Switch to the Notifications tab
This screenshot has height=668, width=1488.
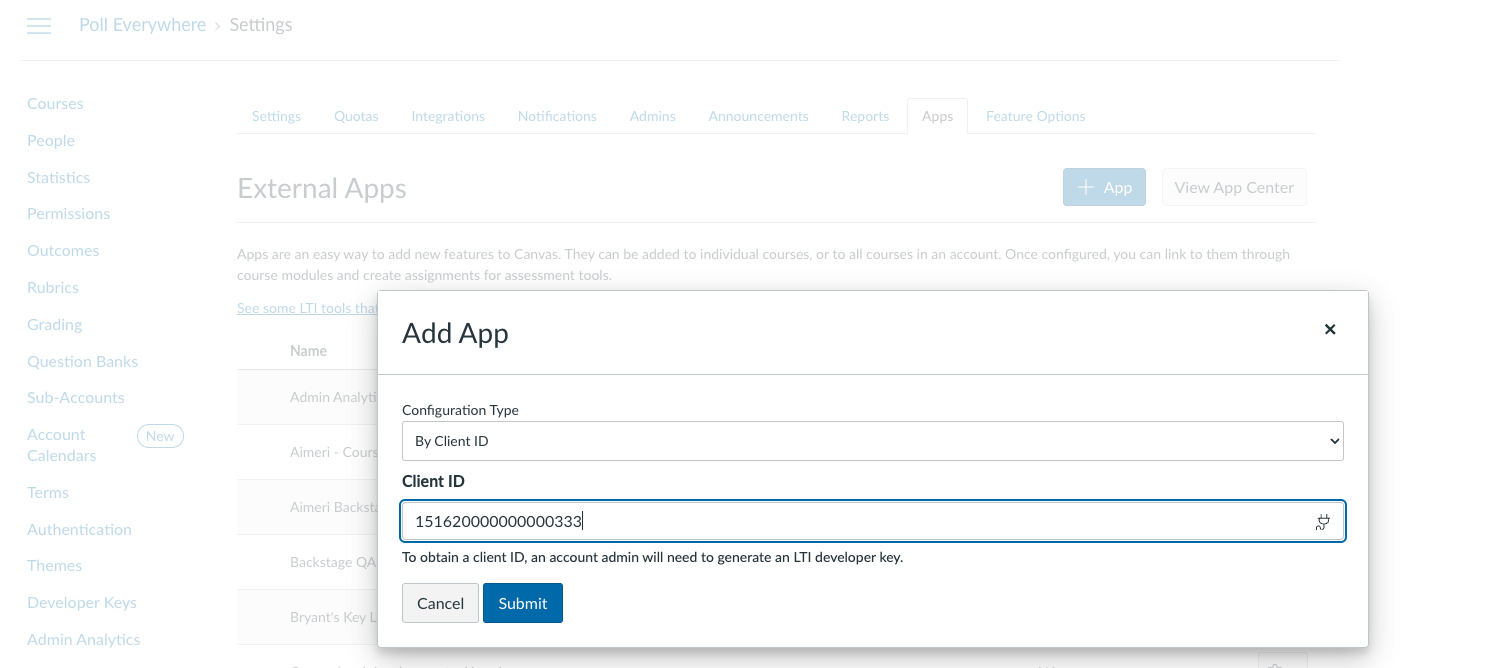click(557, 116)
